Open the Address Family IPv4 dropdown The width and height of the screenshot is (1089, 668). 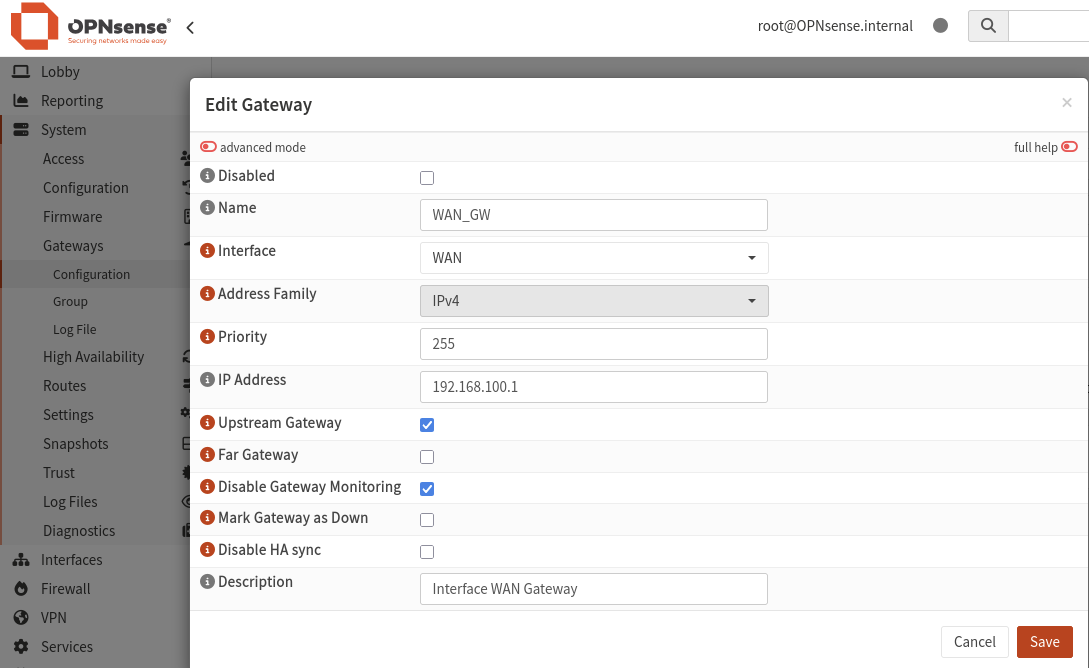tap(594, 301)
